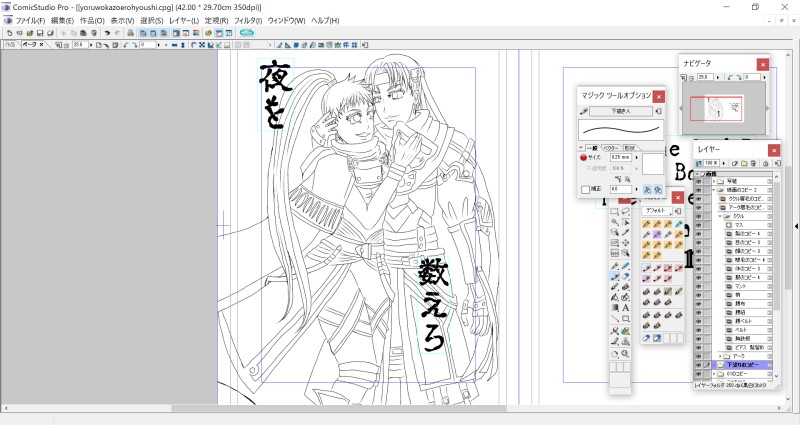Open the レイヤー(L) menu
Viewport: 800px width, 425px height.
[184, 20]
